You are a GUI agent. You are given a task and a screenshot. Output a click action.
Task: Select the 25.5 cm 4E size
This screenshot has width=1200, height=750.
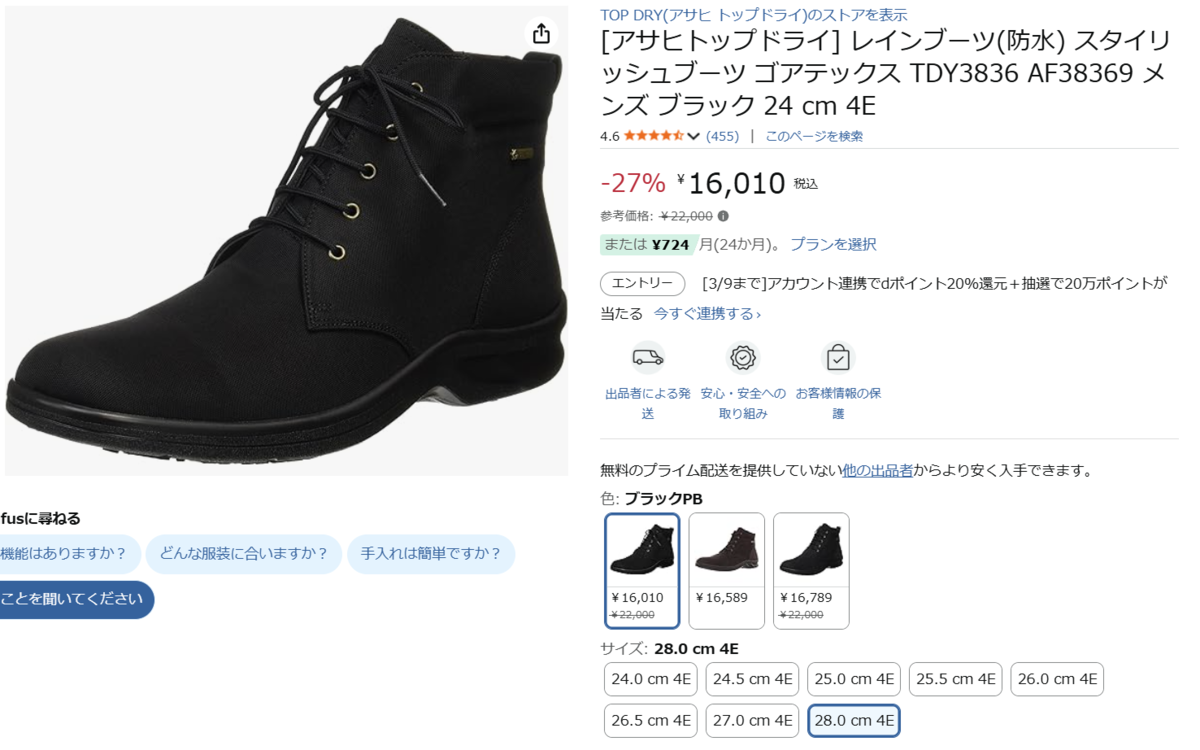[x=956, y=679]
